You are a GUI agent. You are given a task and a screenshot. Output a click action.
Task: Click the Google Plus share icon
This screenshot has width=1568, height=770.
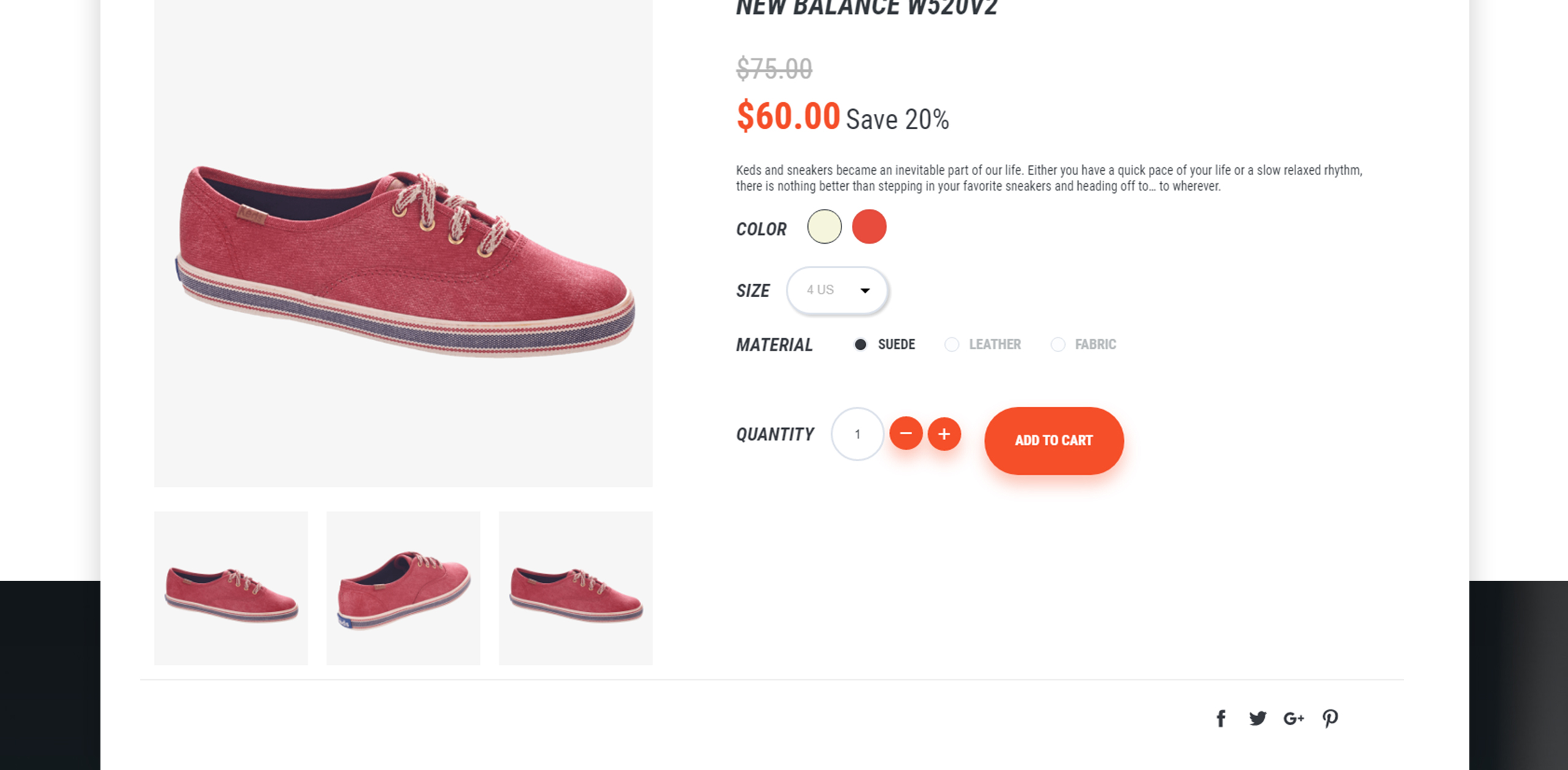[x=1294, y=719]
